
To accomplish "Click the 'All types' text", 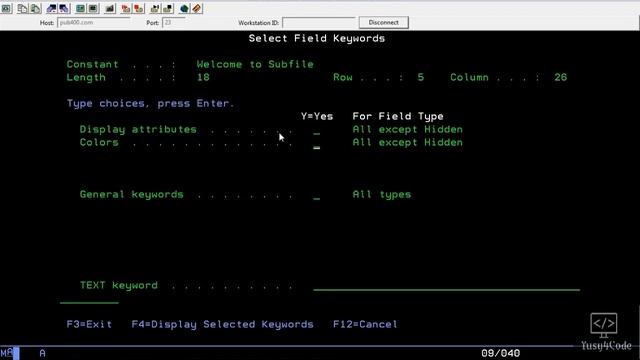I will [x=382, y=195].
